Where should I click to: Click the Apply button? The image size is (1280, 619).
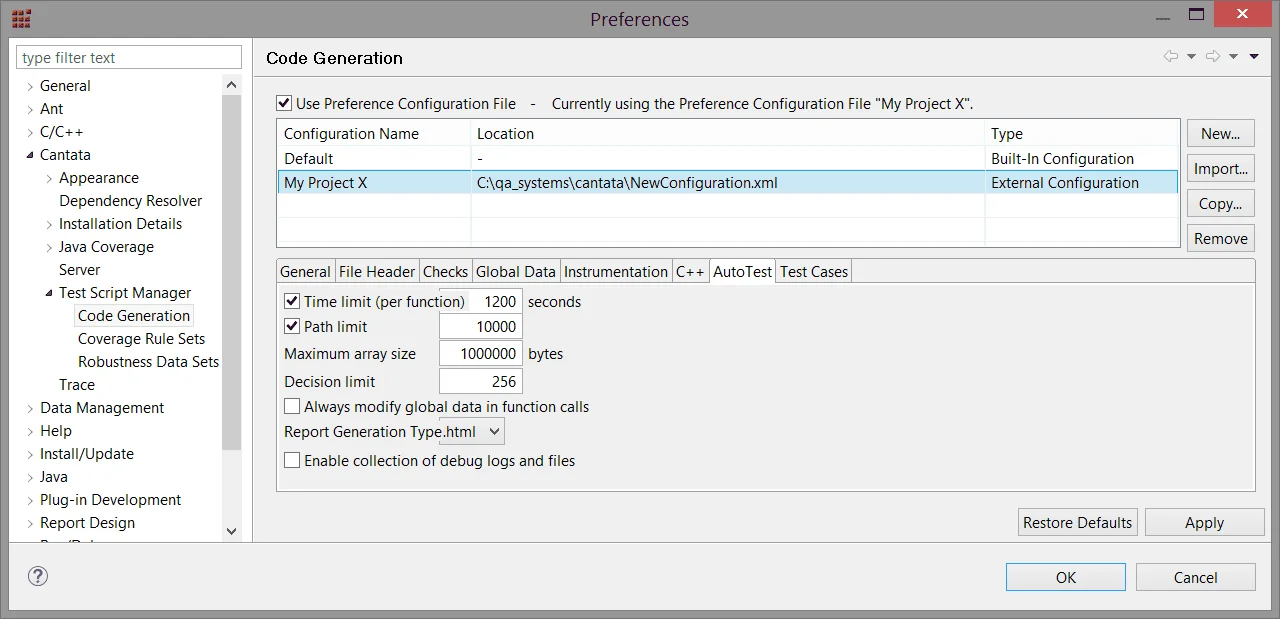pos(1204,522)
